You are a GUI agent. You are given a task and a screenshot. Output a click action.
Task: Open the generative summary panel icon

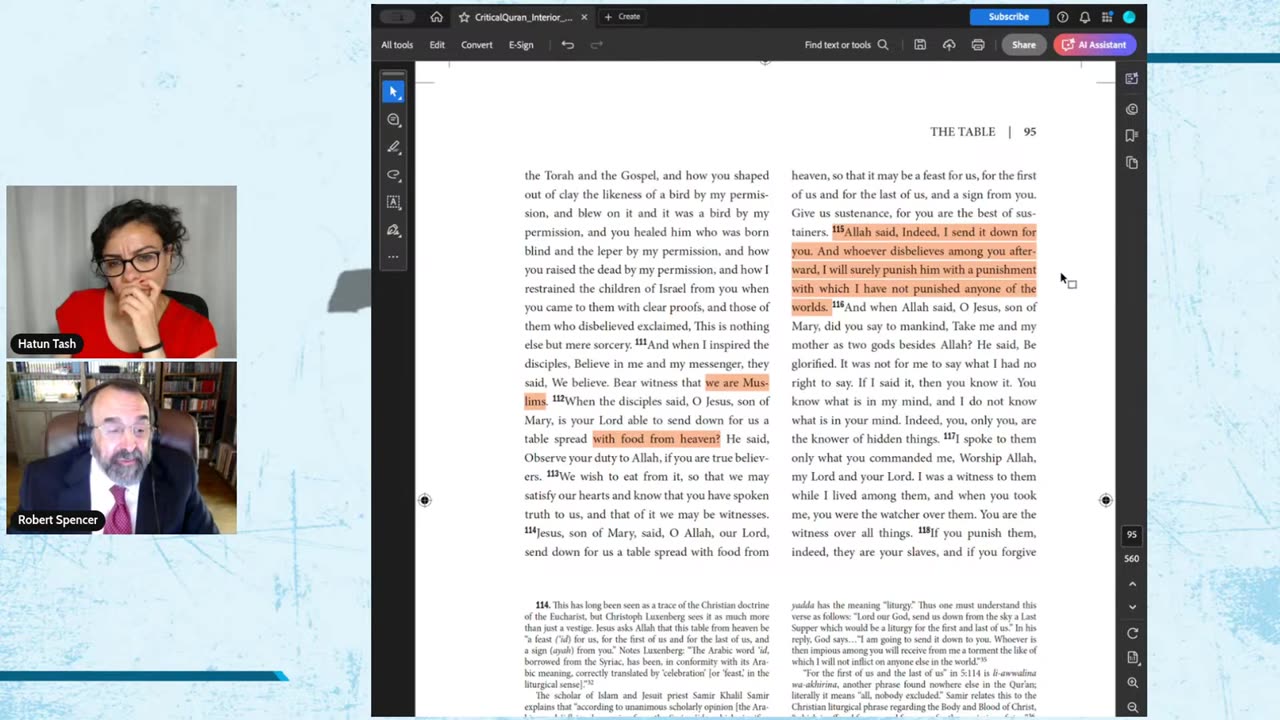coord(1131,78)
